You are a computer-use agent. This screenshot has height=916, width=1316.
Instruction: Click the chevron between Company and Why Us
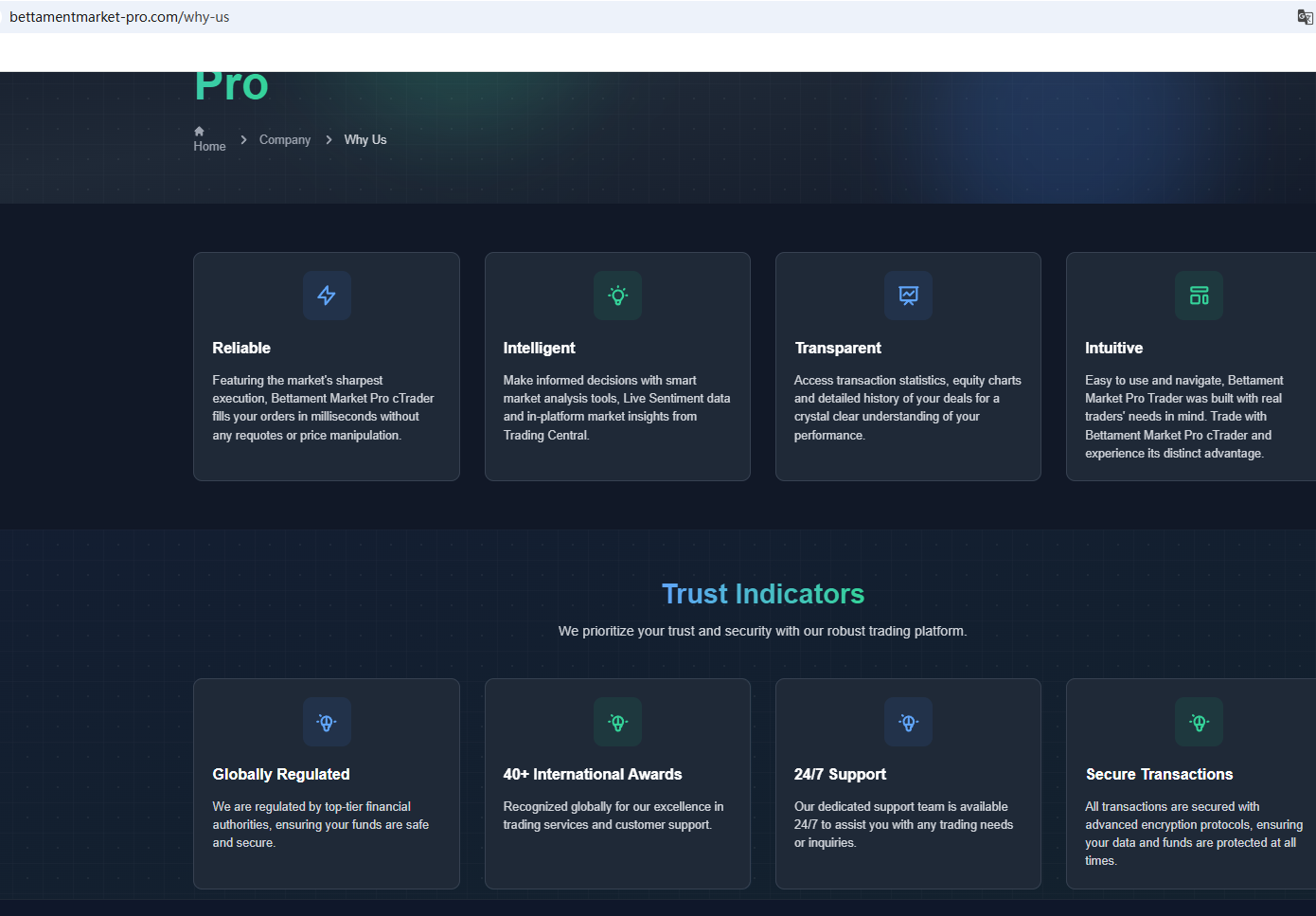[329, 140]
